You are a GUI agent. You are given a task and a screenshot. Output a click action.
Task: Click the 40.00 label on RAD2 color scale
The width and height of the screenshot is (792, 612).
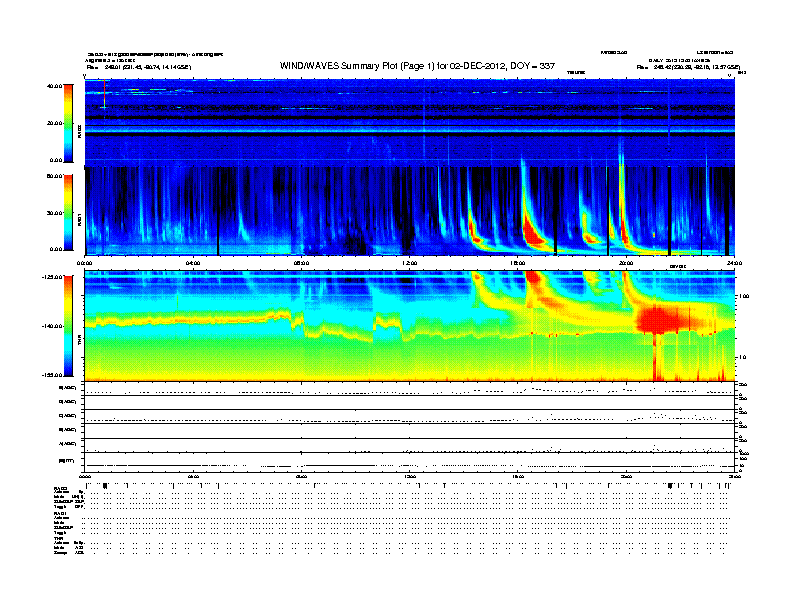tap(54, 86)
